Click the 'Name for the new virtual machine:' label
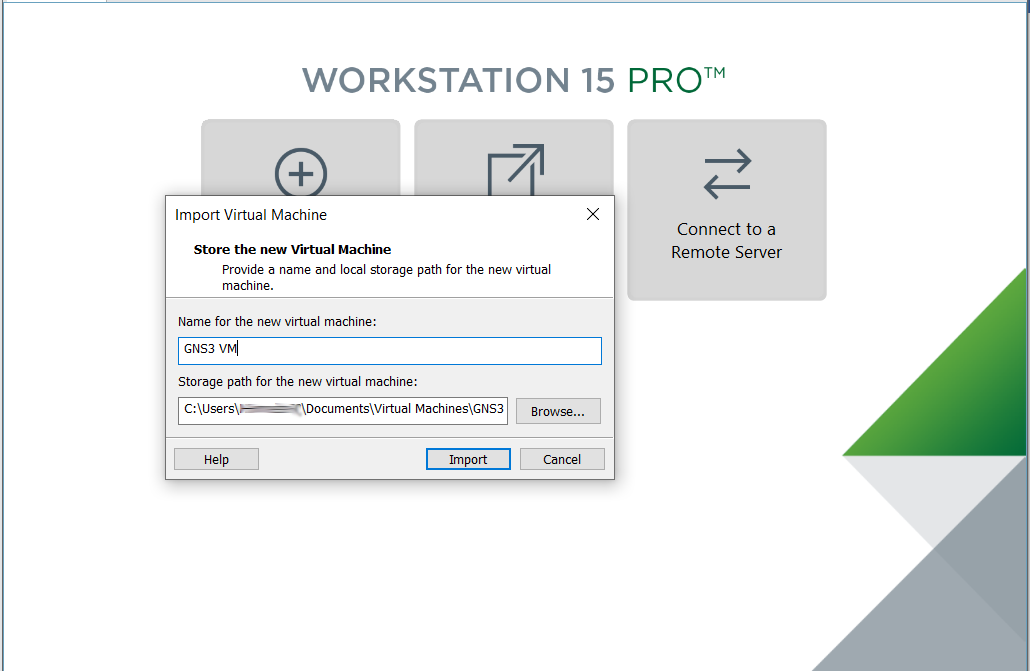Image resolution: width=1030 pixels, height=671 pixels. (277, 321)
